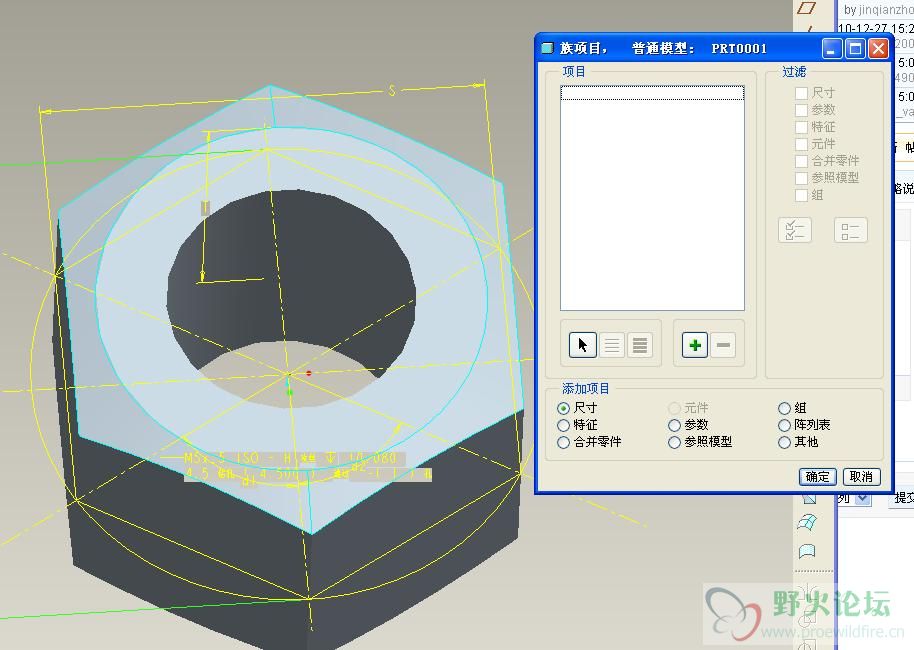Click the highlighted first row in the 项目 list
The image size is (914, 650).
click(x=652, y=93)
